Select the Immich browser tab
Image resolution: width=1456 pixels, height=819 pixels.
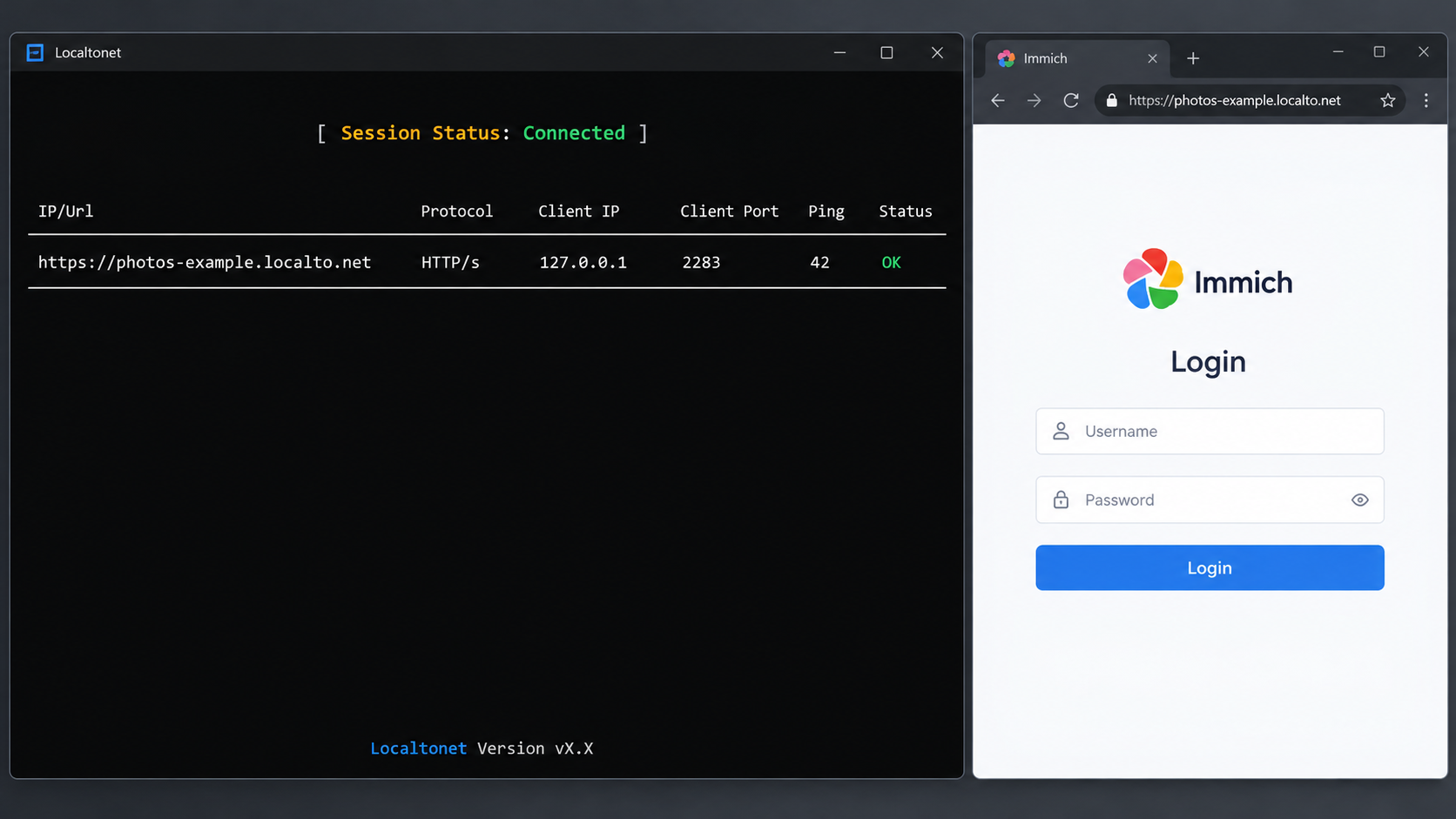[x=1078, y=58]
